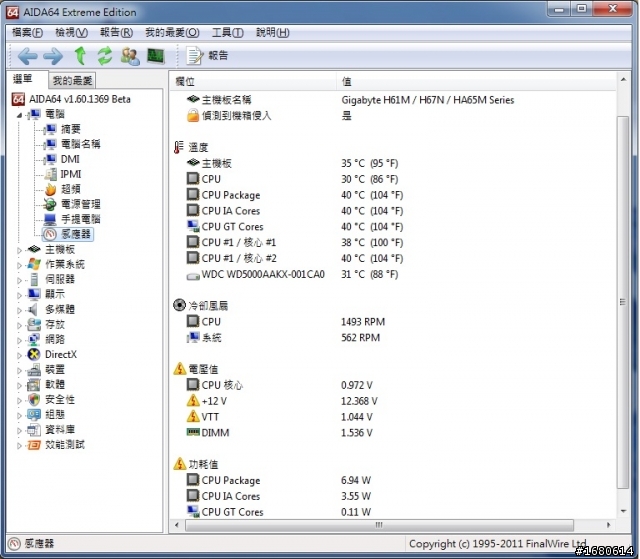640x559 pixels.
Task: Click the thermometer icon beside 溫度
Action: coord(179,147)
